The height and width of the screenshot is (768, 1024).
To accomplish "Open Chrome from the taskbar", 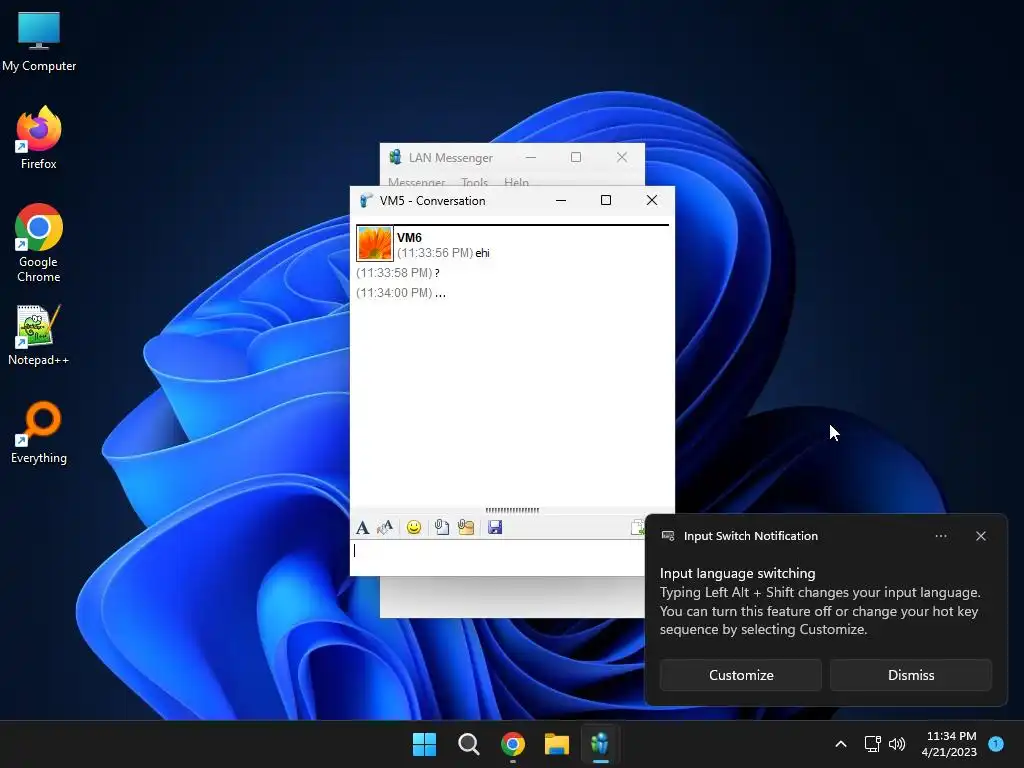I will tap(513, 744).
